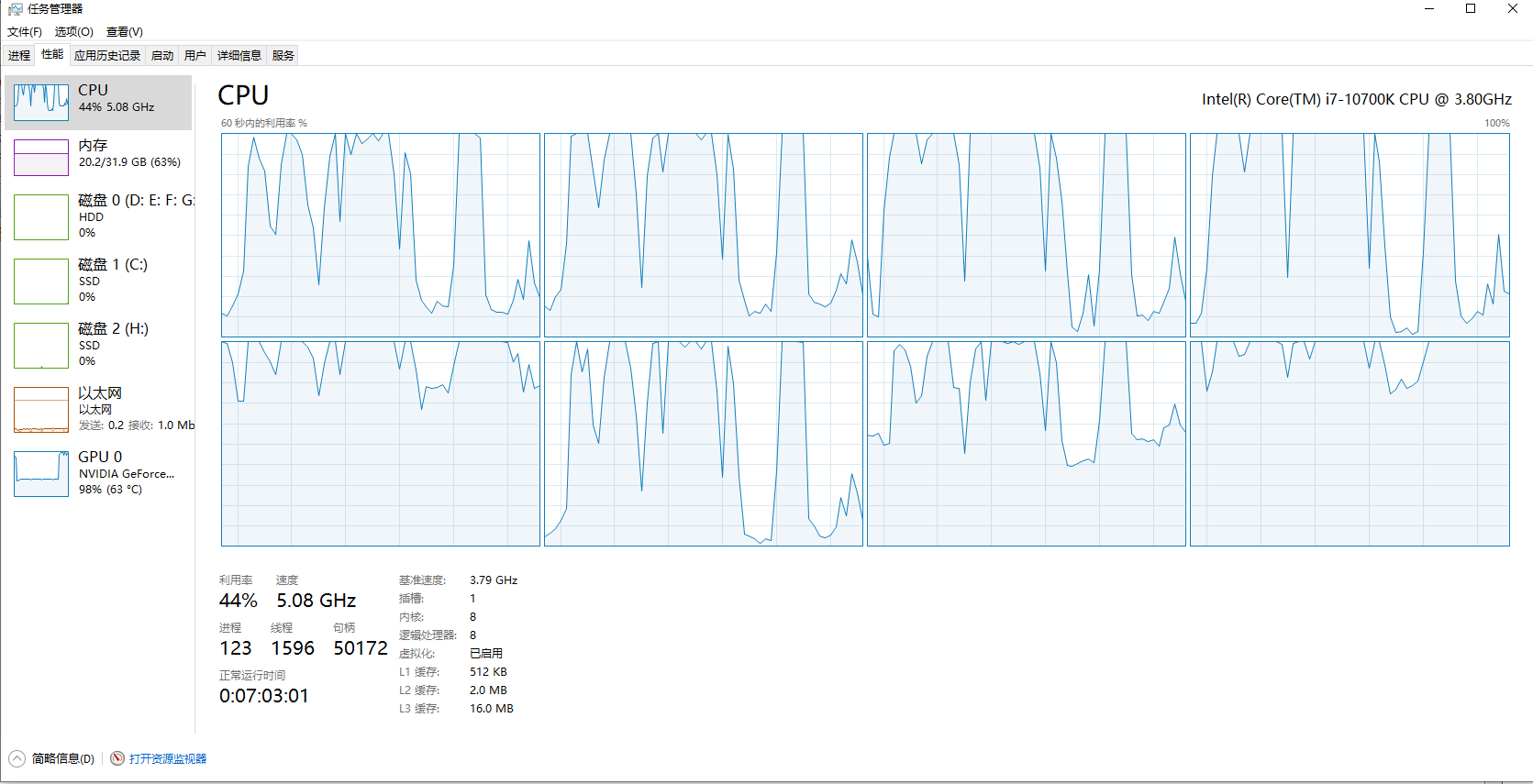Switch to the 详细信息 tab
Screen dimensions: 1533x784
pos(239,56)
